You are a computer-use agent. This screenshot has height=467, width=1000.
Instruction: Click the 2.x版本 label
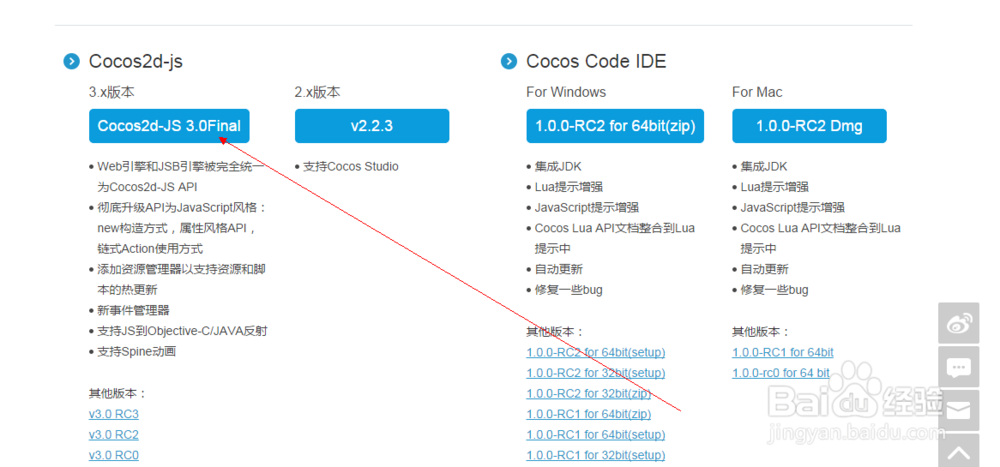[x=317, y=93]
